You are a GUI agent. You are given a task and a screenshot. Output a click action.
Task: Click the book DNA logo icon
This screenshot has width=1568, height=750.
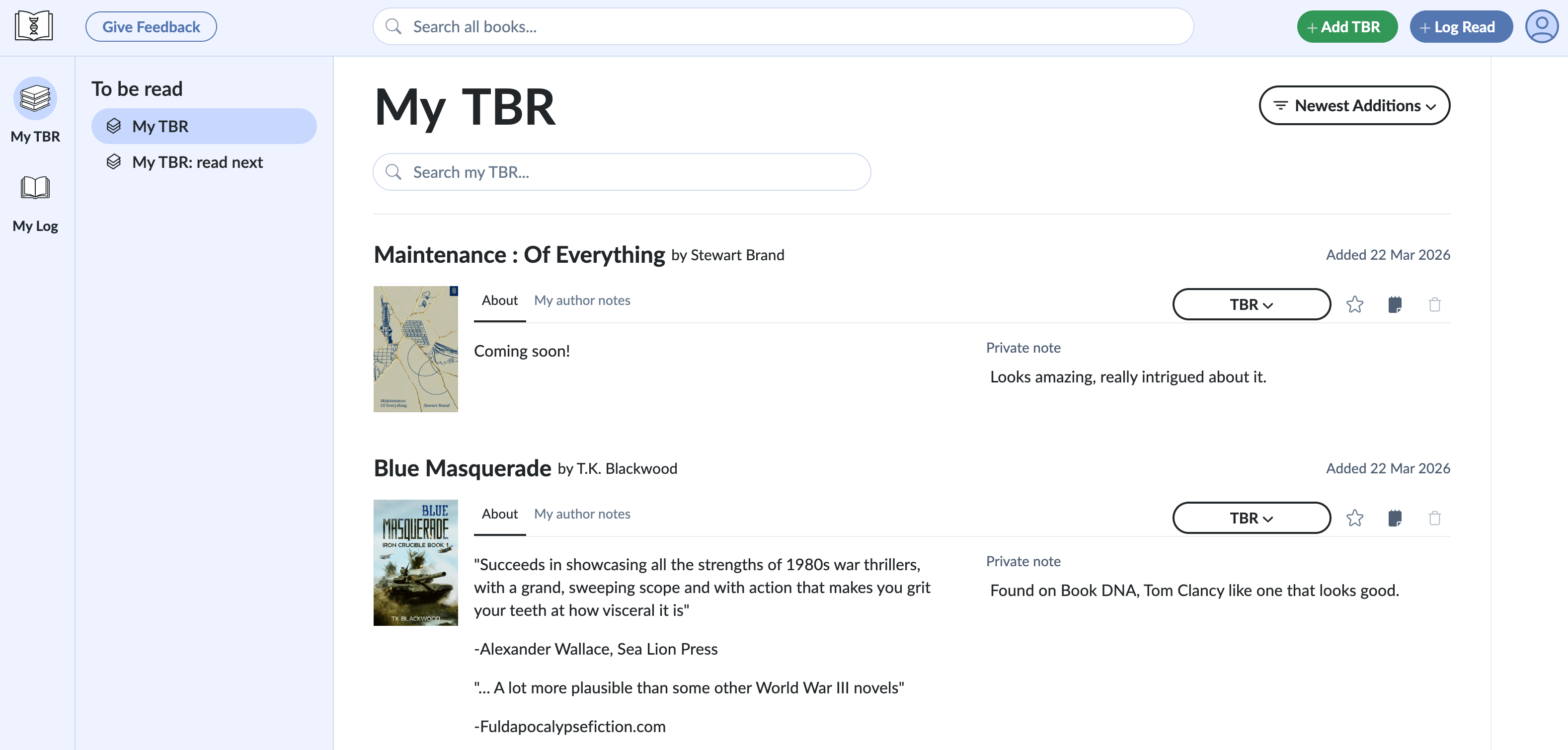pos(33,26)
